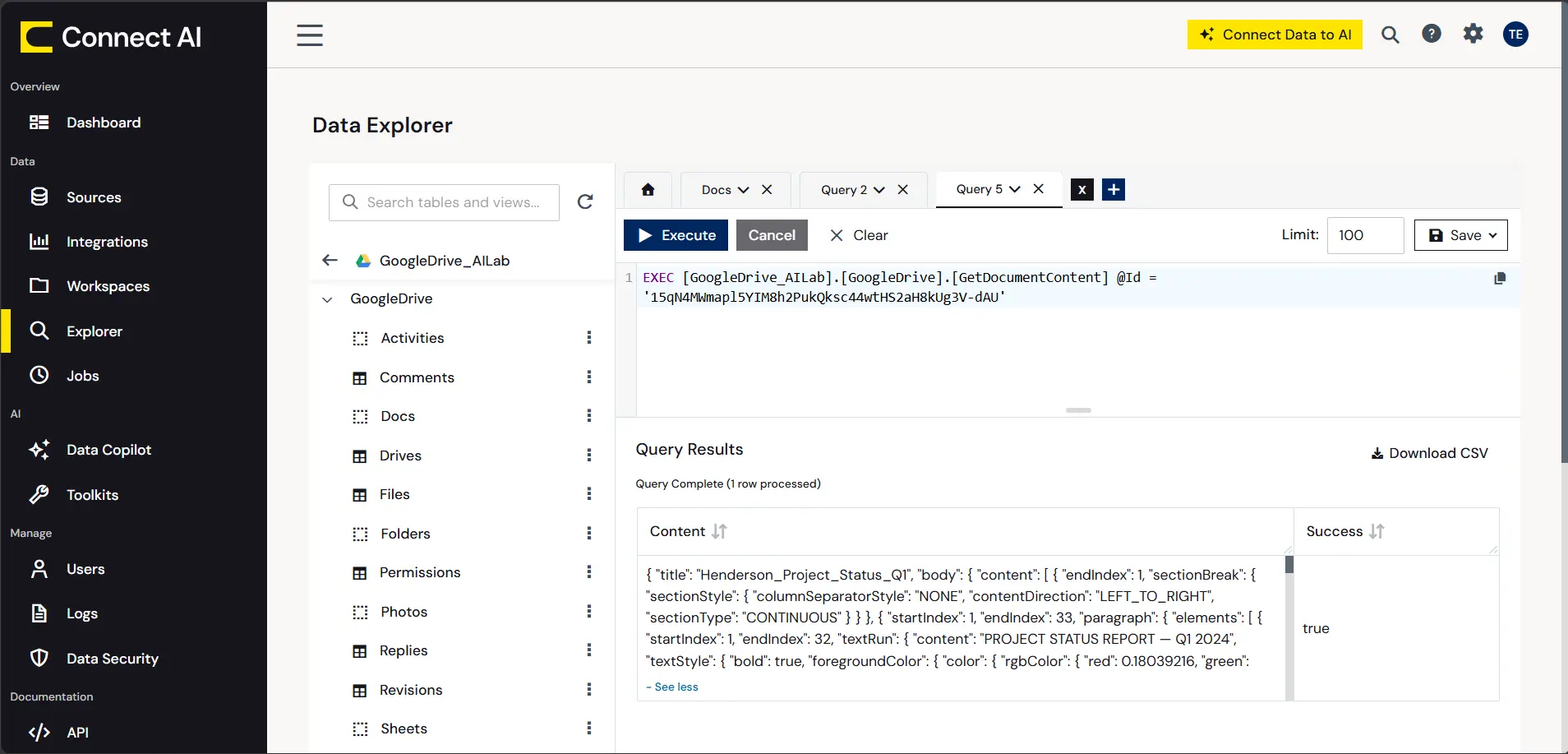This screenshot has width=1568, height=754.
Task: Click the Cancel button
Action: 772,235
